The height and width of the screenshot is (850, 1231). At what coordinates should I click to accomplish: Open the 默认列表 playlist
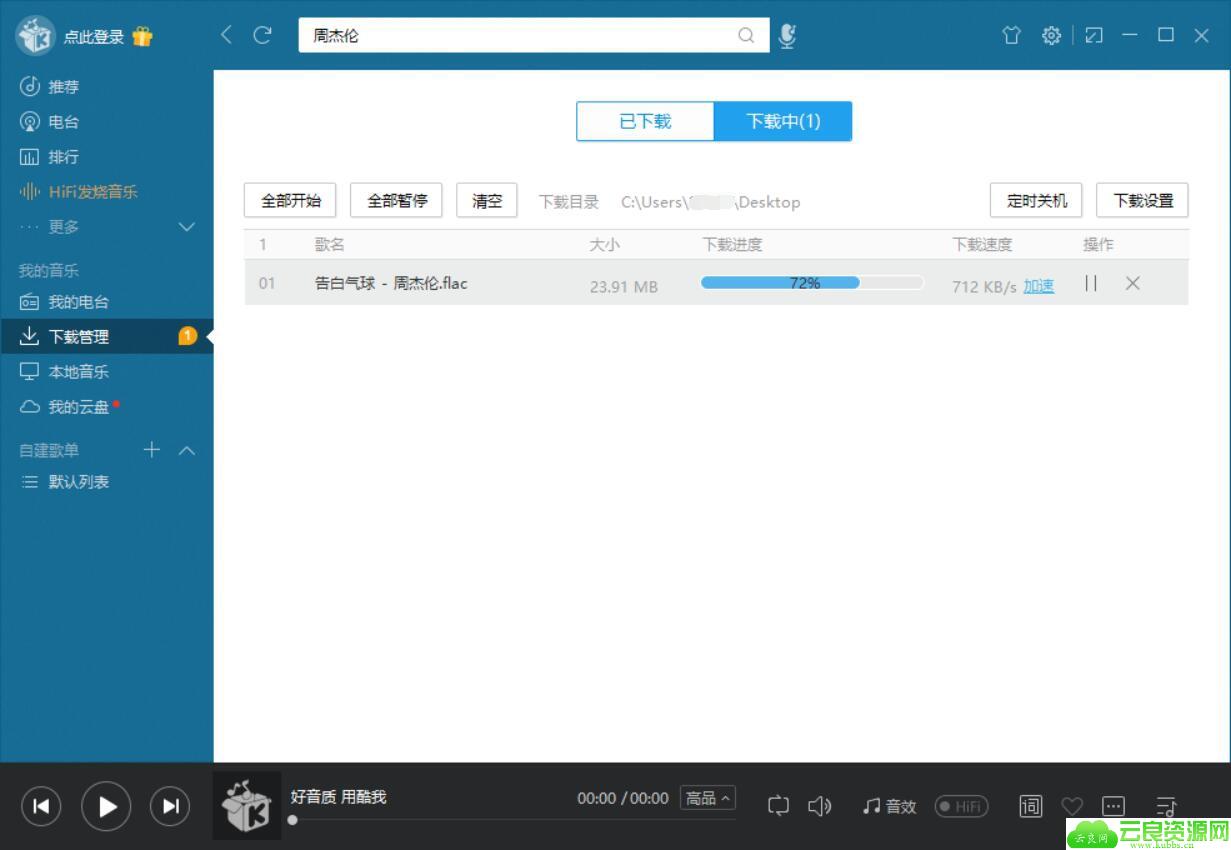click(78, 482)
